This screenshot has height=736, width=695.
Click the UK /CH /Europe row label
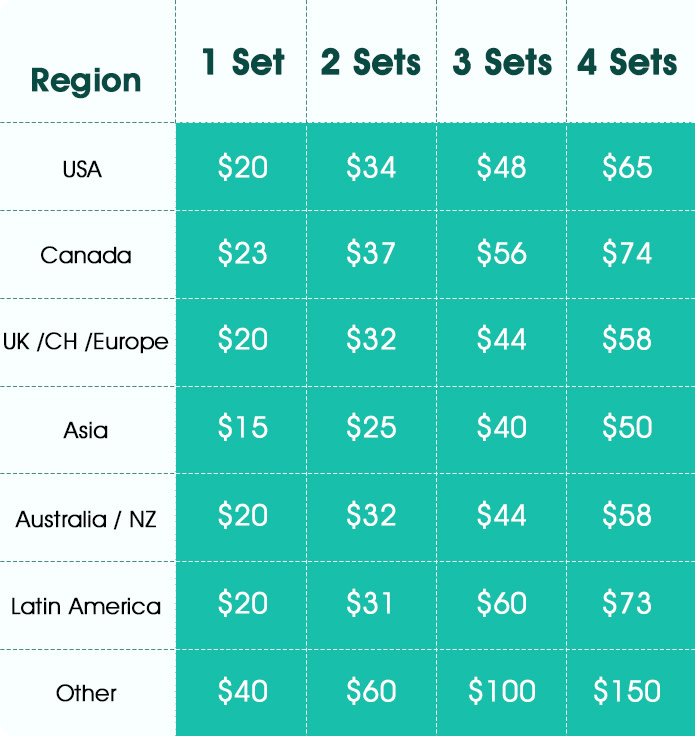pos(85,342)
